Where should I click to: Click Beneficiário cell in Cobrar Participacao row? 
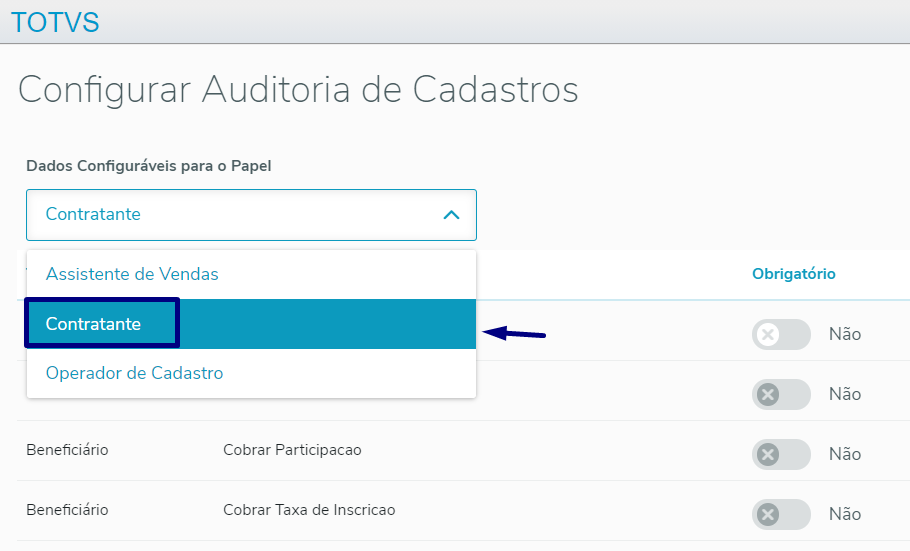67,450
